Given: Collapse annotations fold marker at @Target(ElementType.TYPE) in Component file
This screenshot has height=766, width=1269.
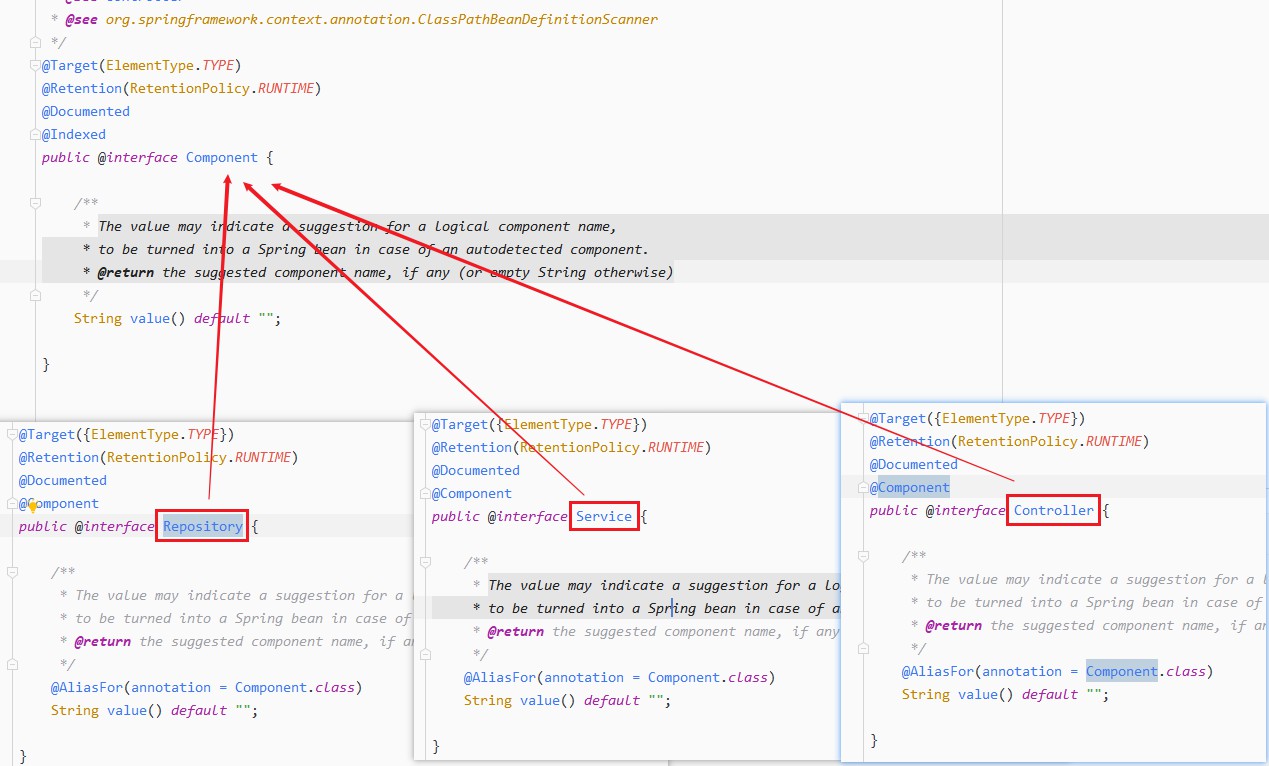Looking at the screenshot, I should tap(35, 66).
